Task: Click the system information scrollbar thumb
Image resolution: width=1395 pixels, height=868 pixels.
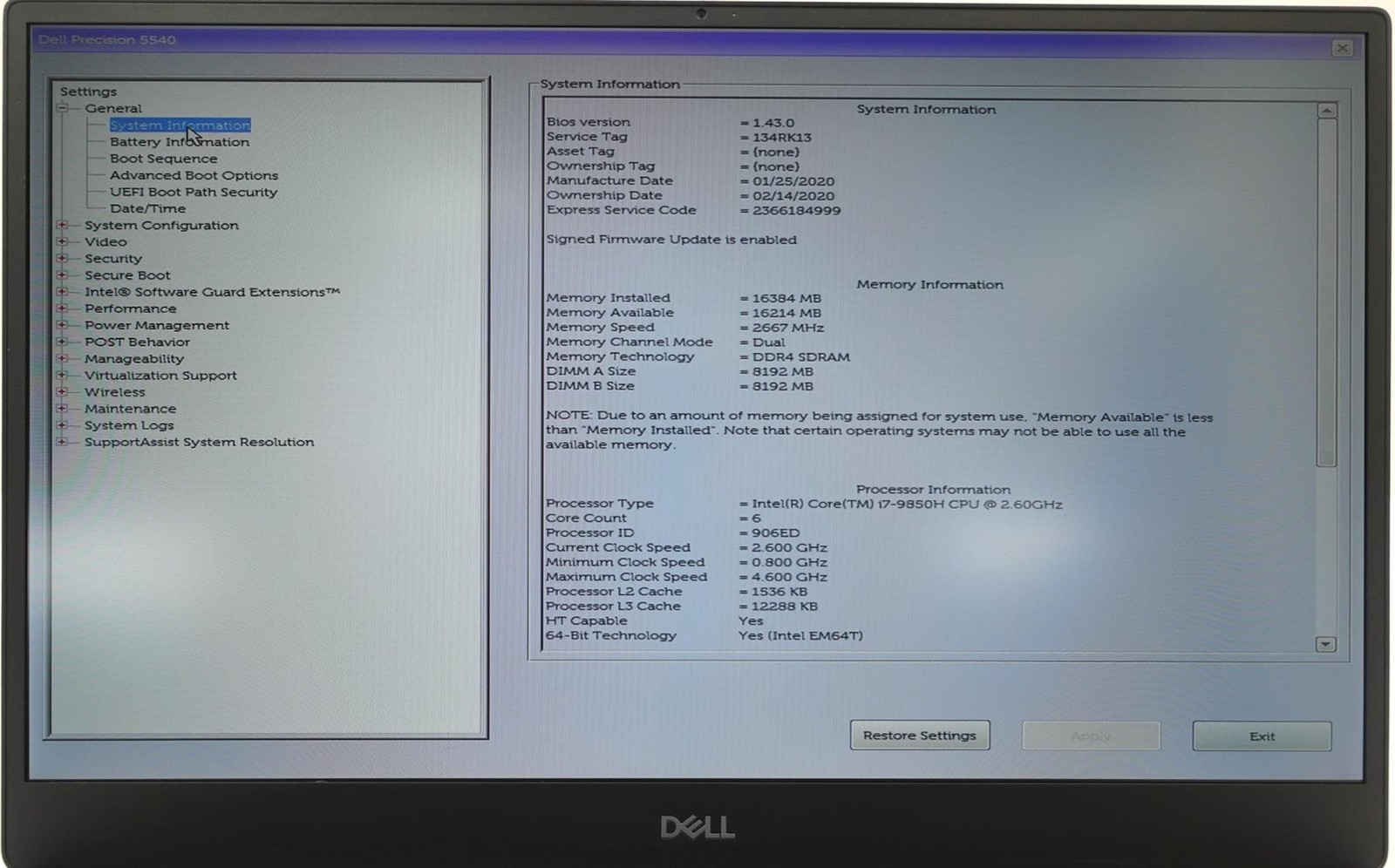Action: (1326, 292)
